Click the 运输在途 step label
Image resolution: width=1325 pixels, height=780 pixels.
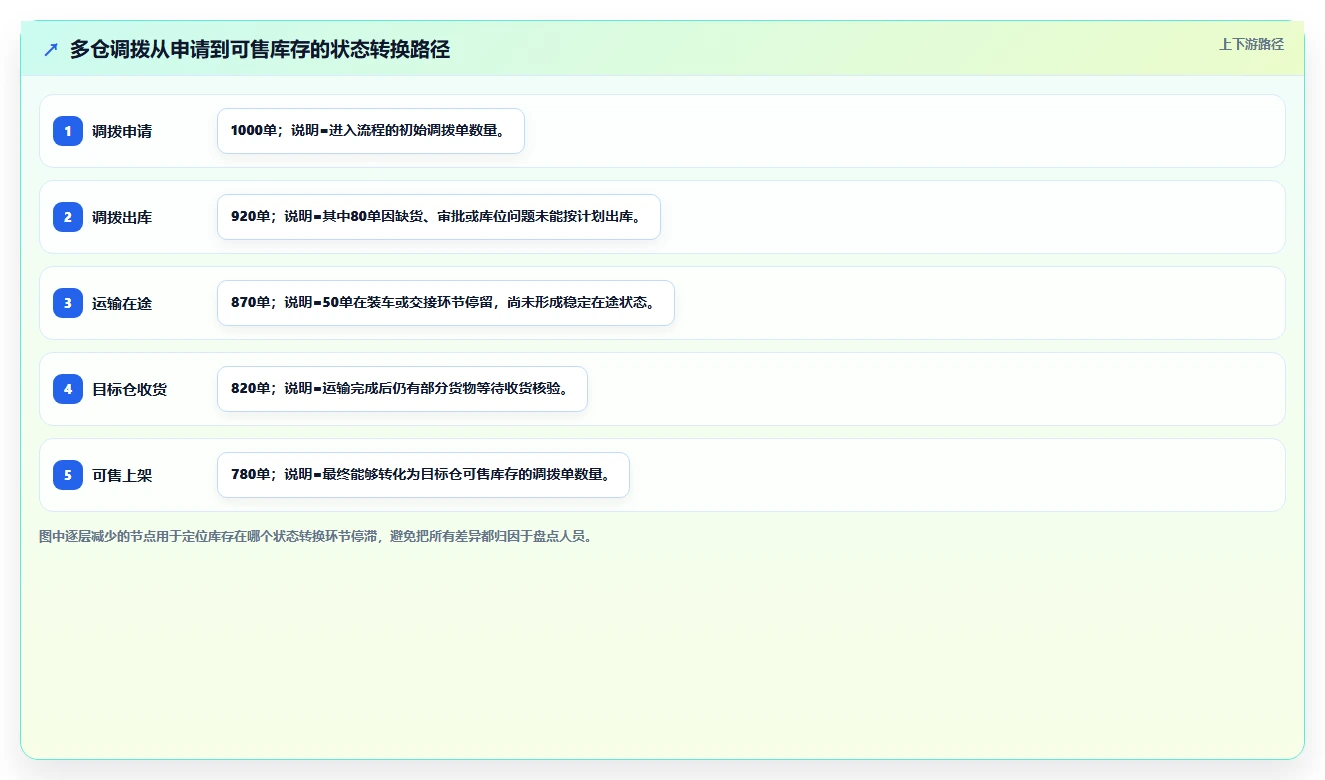122,303
